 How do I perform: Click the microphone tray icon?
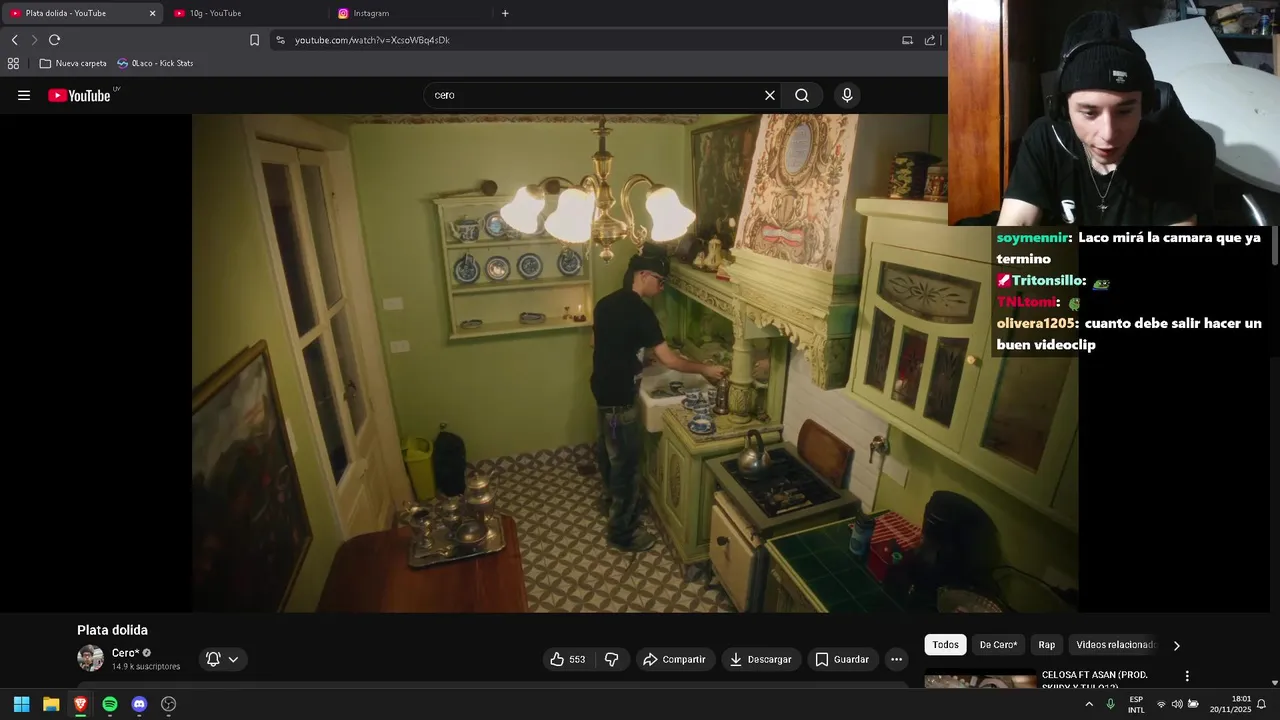1111,704
